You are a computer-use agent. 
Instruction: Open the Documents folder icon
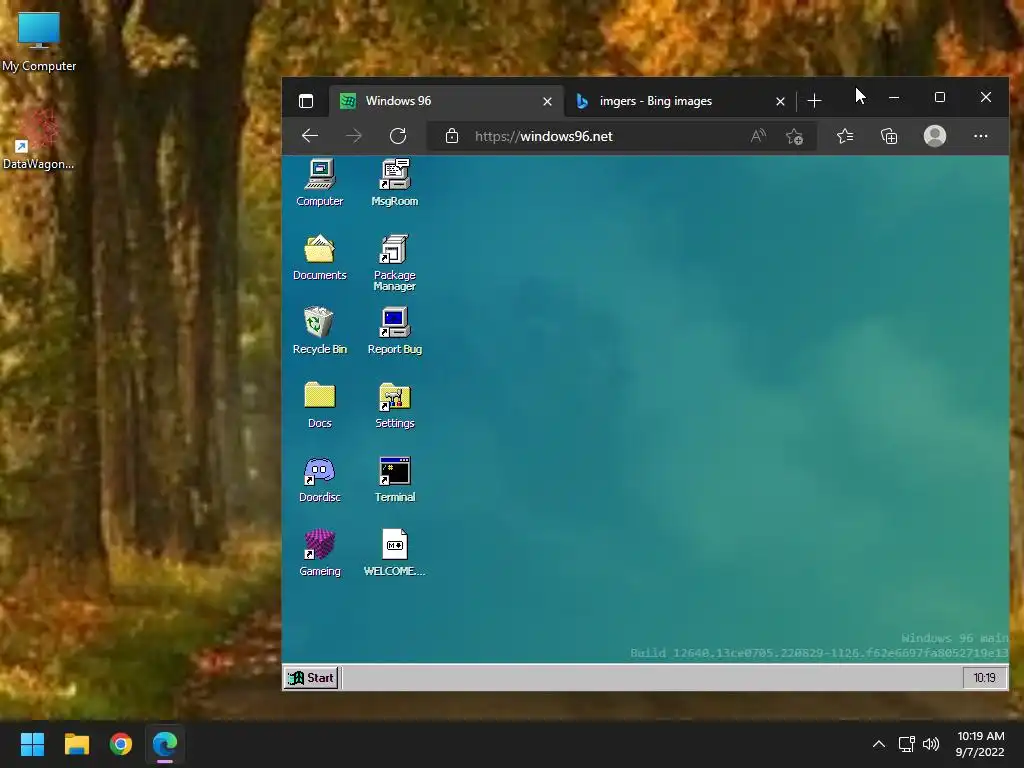pos(319,257)
